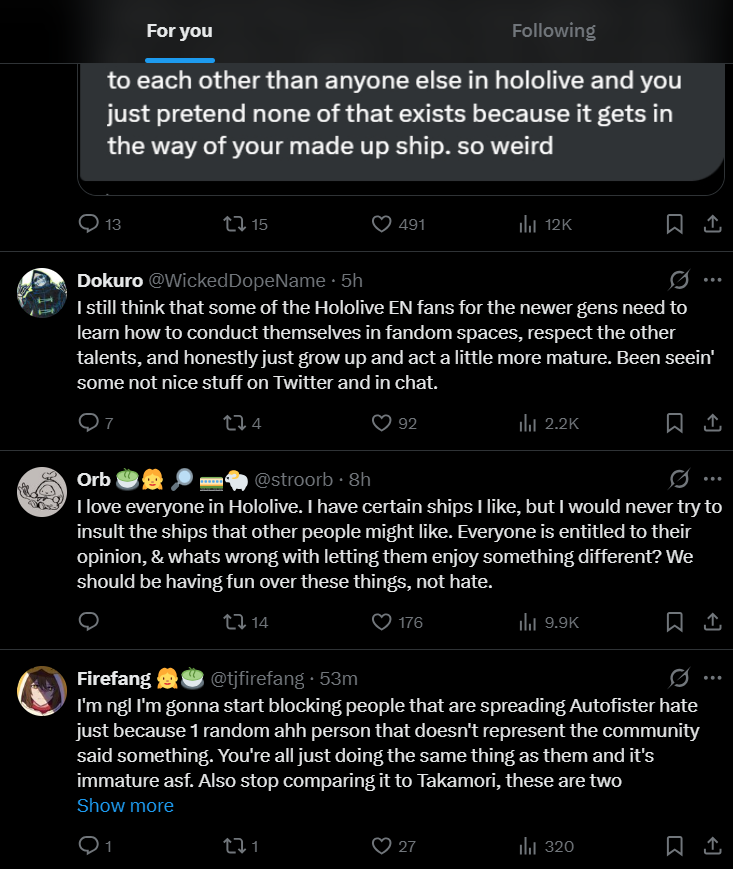Share Dokuro's post
This screenshot has height=869, width=733.
click(712, 423)
